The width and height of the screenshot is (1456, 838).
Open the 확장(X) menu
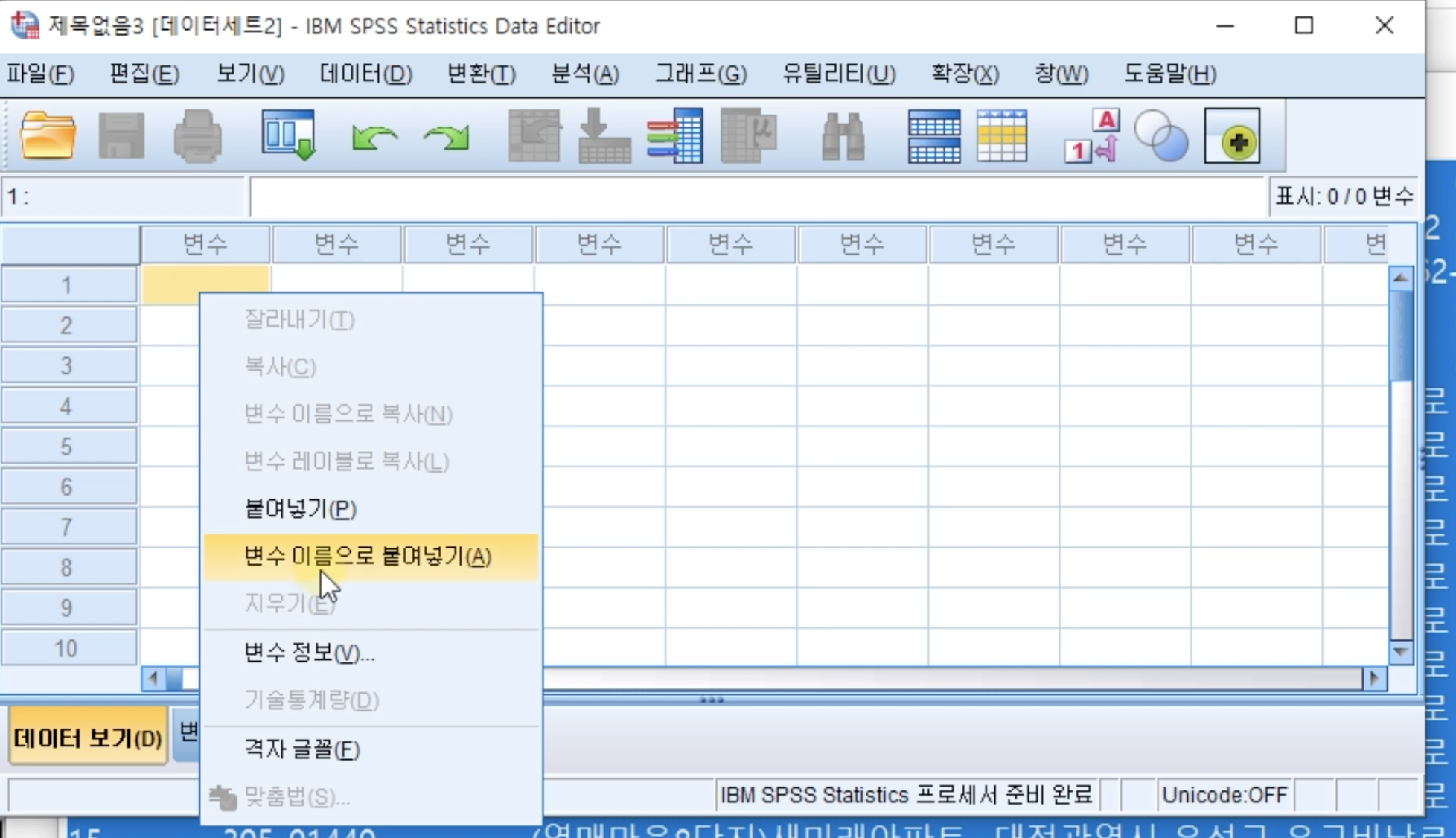965,74
